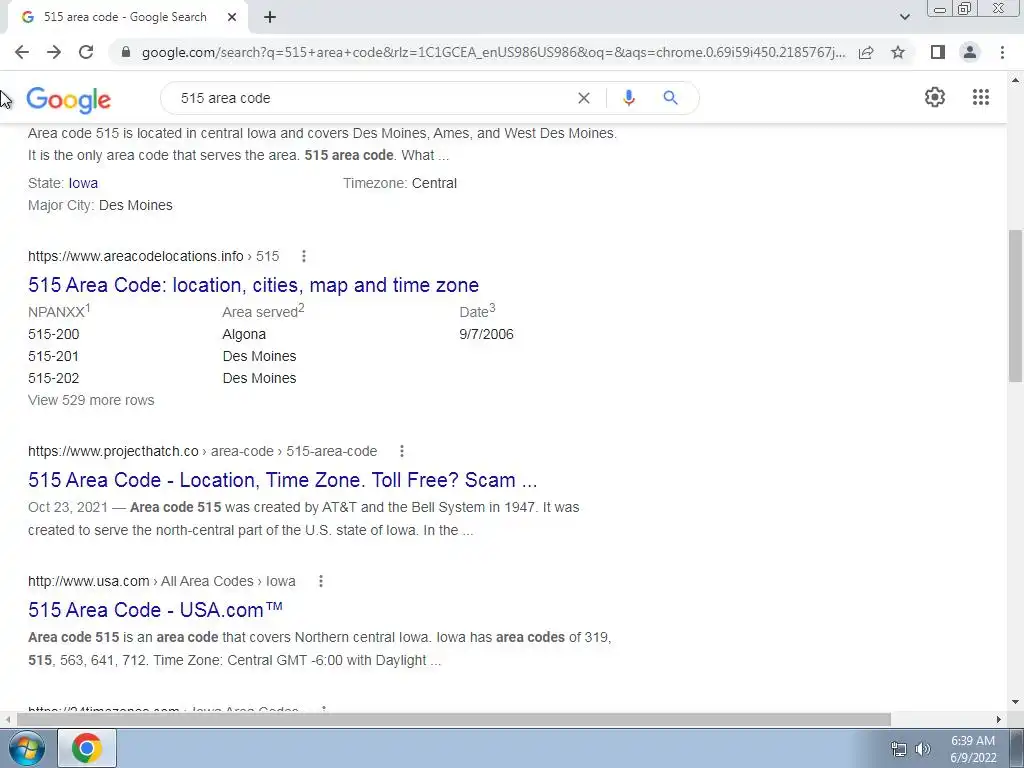The image size is (1024, 768).
Task: Click the 'Algona' table cell
Action: 244,334
